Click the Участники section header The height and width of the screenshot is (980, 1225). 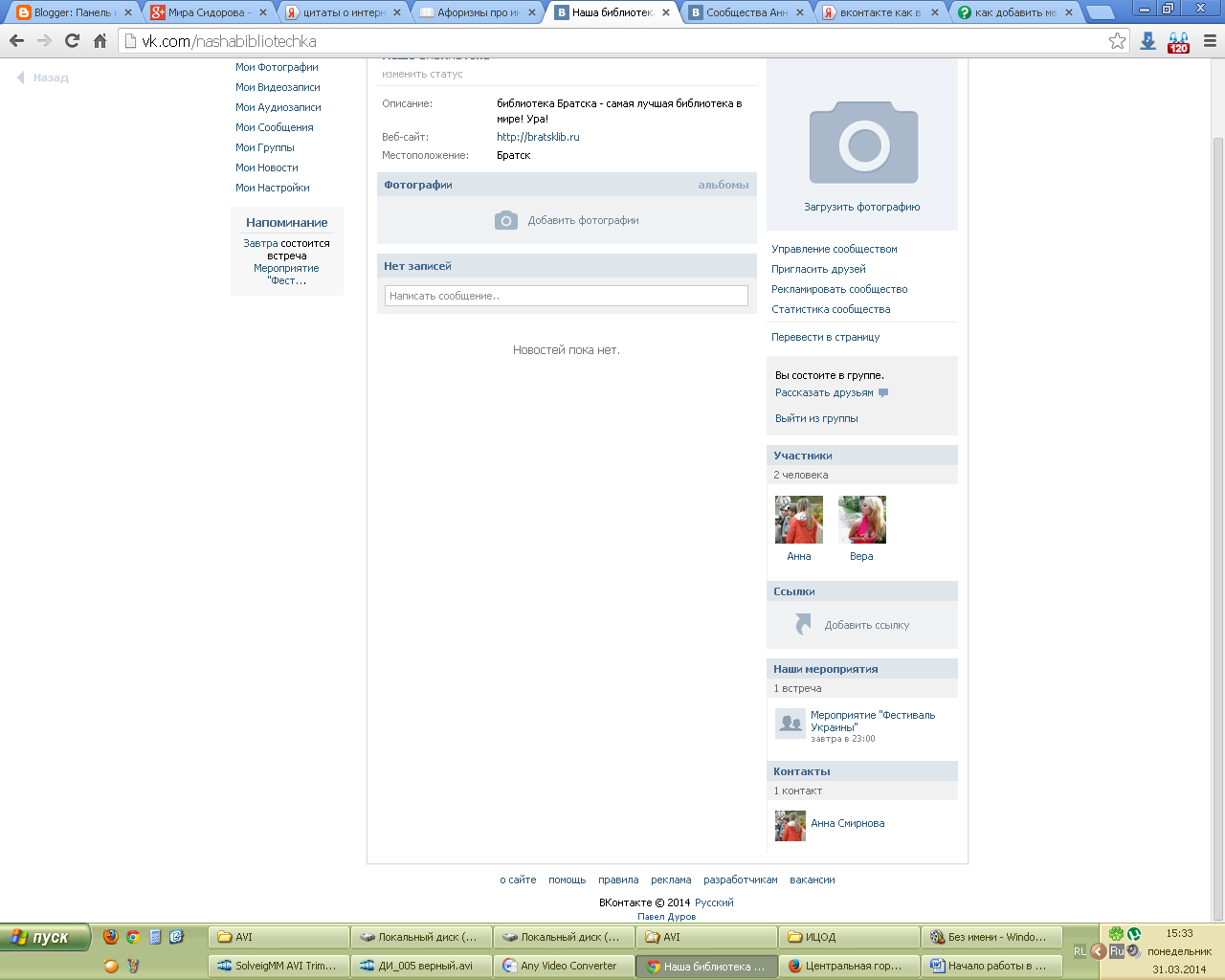(862, 456)
